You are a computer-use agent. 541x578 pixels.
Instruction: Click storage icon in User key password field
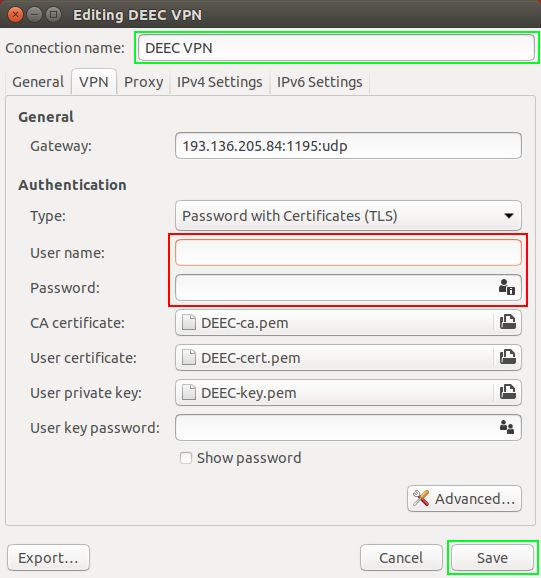pyautogui.click(x=507, y=427)
